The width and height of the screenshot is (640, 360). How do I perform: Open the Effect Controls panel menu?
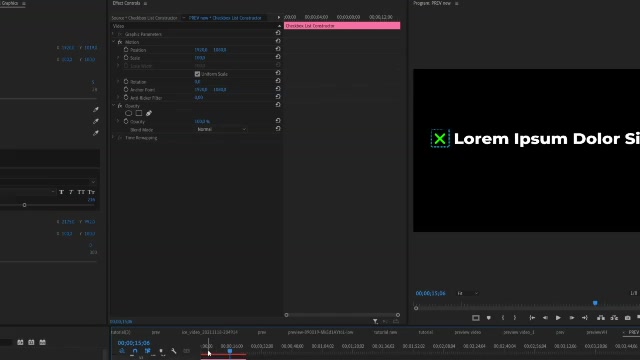[x=145, y=3]
